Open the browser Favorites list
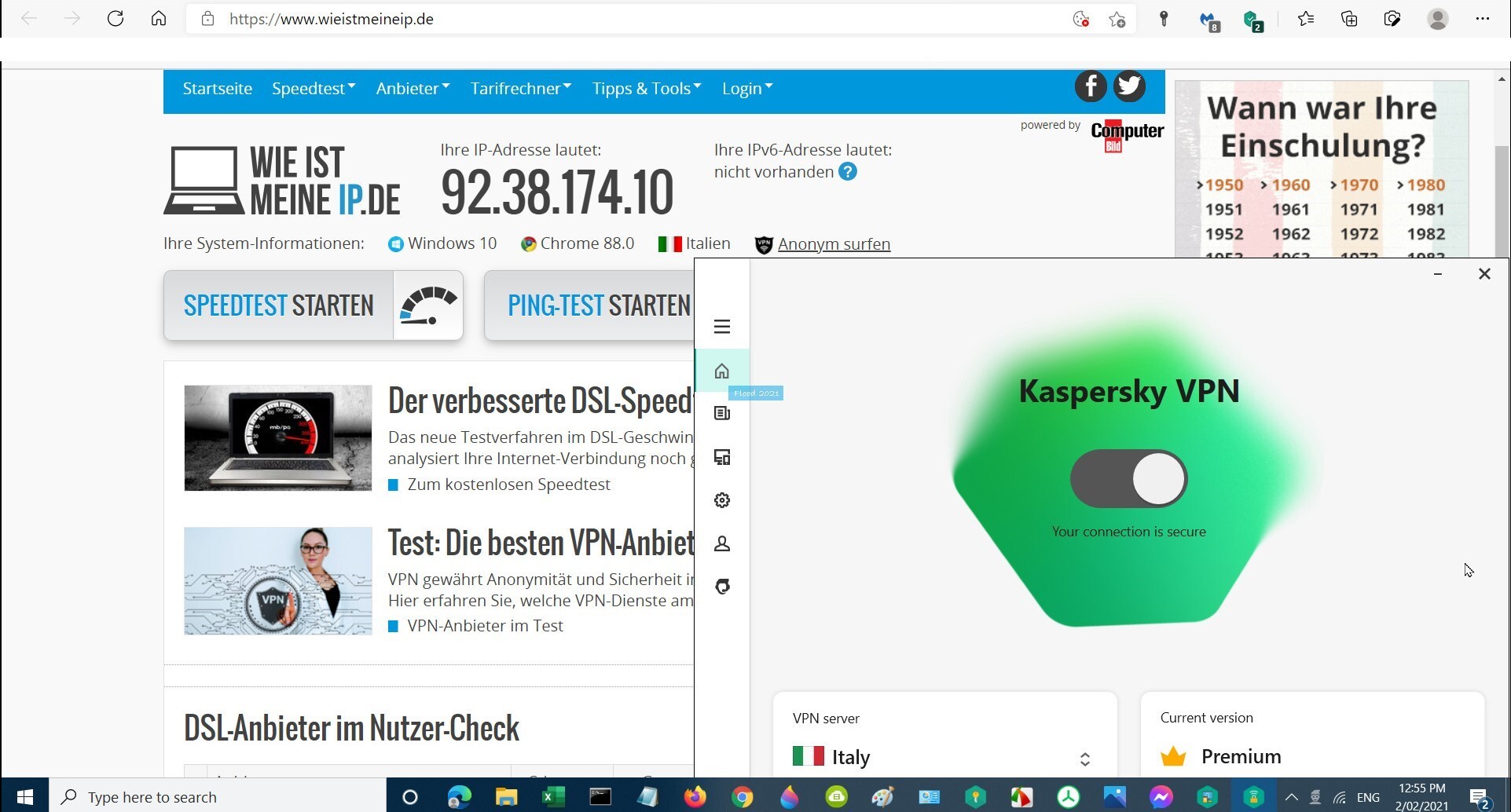This screenshot has width=1511, height=812. (x=1306, y=19)
